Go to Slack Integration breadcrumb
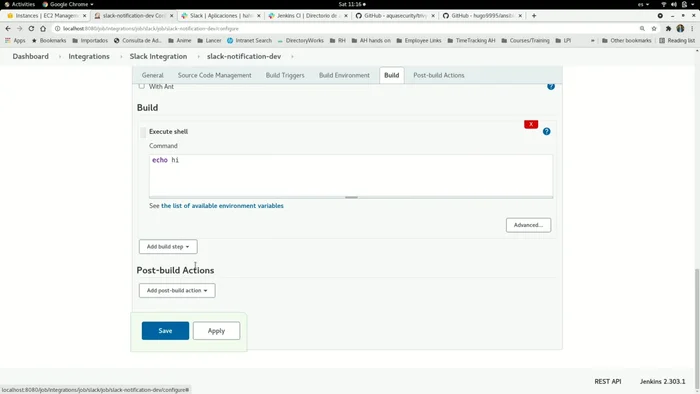 pyautogui.click(x=158, y=57)
